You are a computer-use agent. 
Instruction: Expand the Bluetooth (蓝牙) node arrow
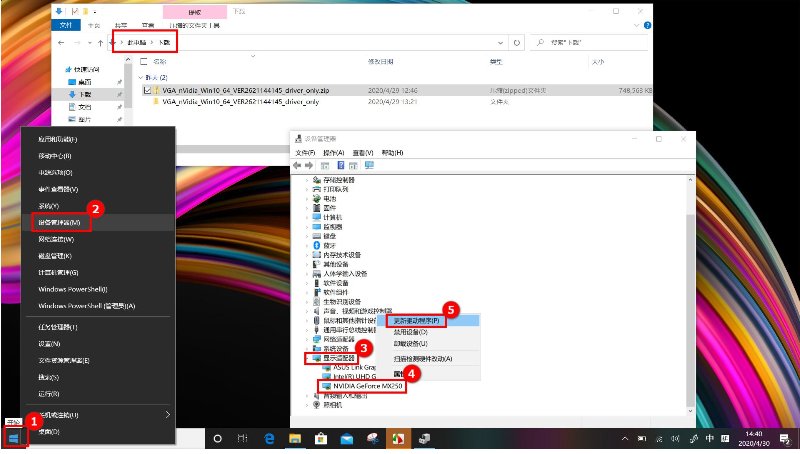coord(307,245)
